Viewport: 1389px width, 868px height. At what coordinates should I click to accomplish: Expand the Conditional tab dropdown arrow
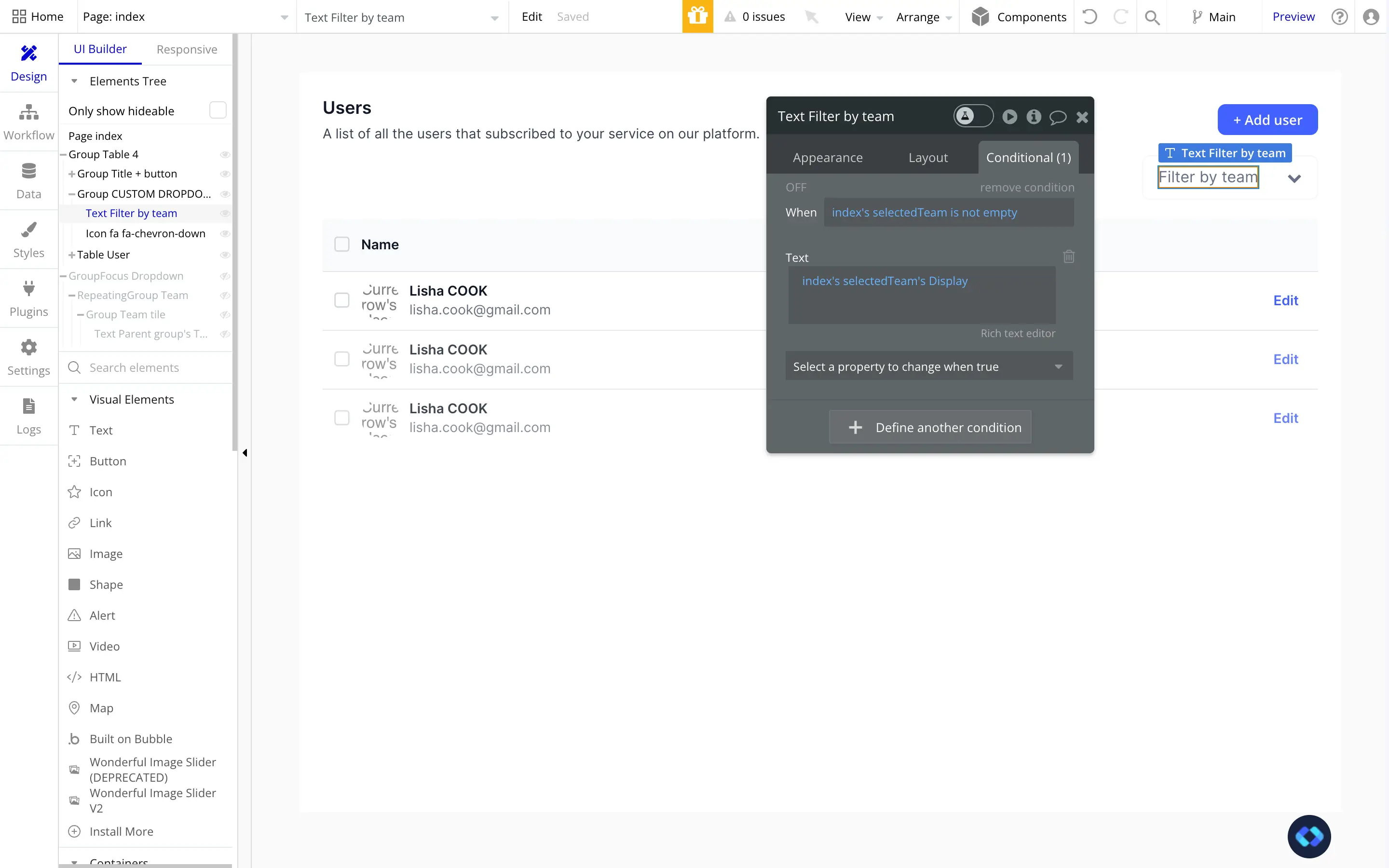coord(1058,366)
